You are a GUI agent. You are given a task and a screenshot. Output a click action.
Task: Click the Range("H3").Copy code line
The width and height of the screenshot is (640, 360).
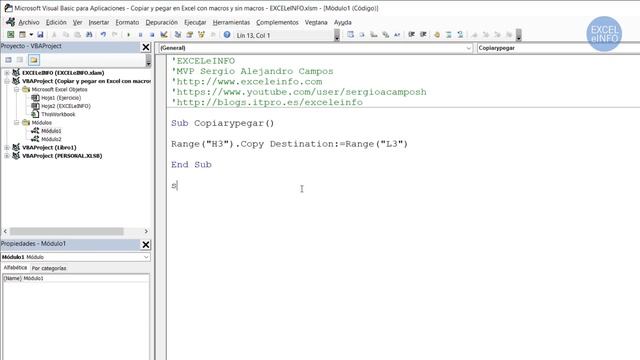click(289, 144)
